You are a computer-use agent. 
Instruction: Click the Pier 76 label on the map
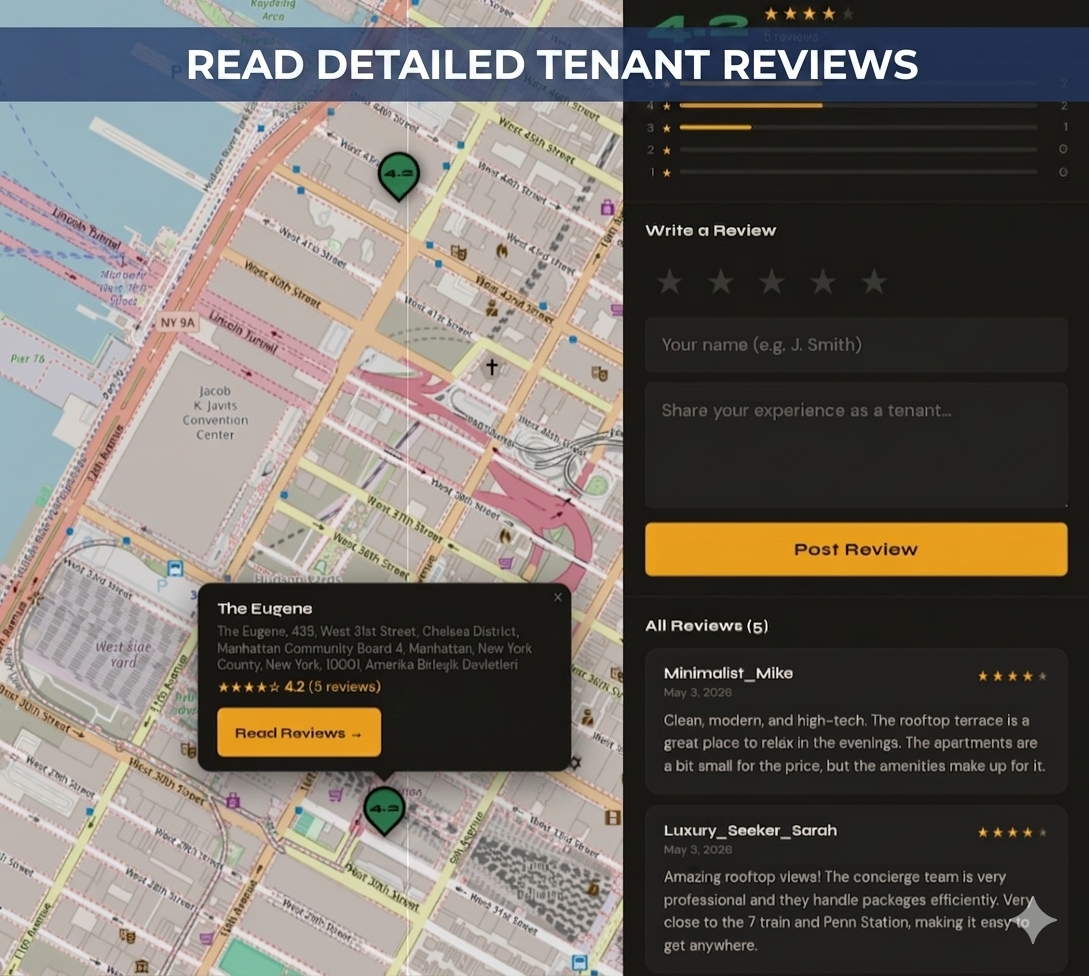(x=28, y=358)
